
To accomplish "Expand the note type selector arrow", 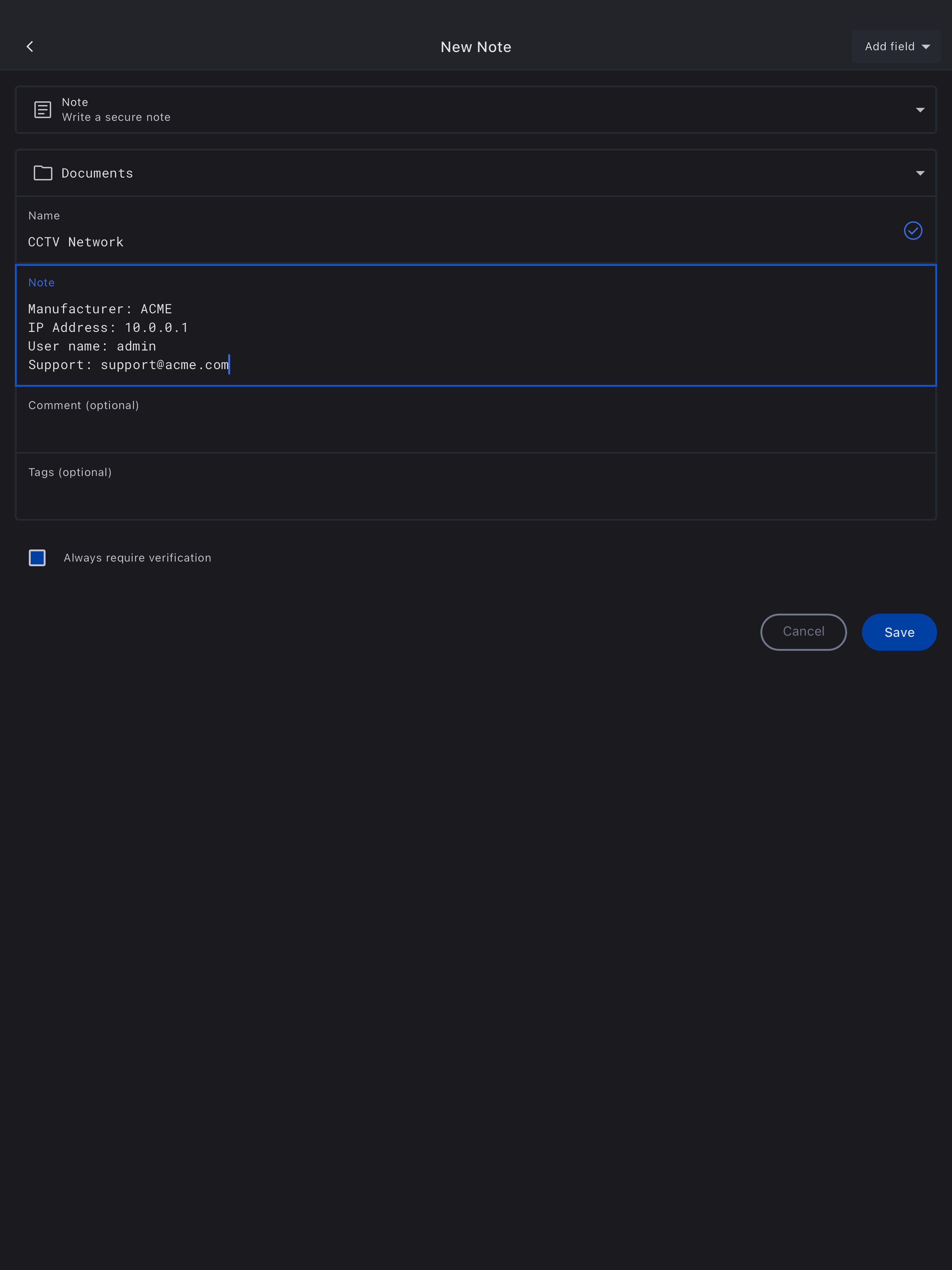I will [920, 110].
